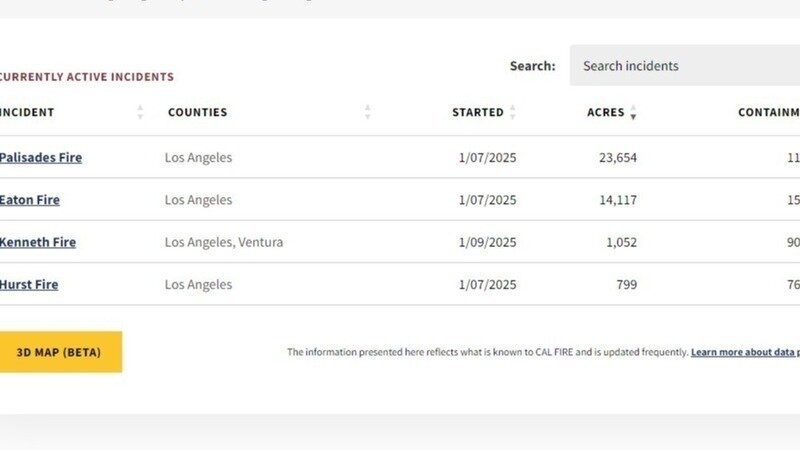Screen dimensions: 800x450
Task: Click the Acres column header text
Action: point(605,113)
